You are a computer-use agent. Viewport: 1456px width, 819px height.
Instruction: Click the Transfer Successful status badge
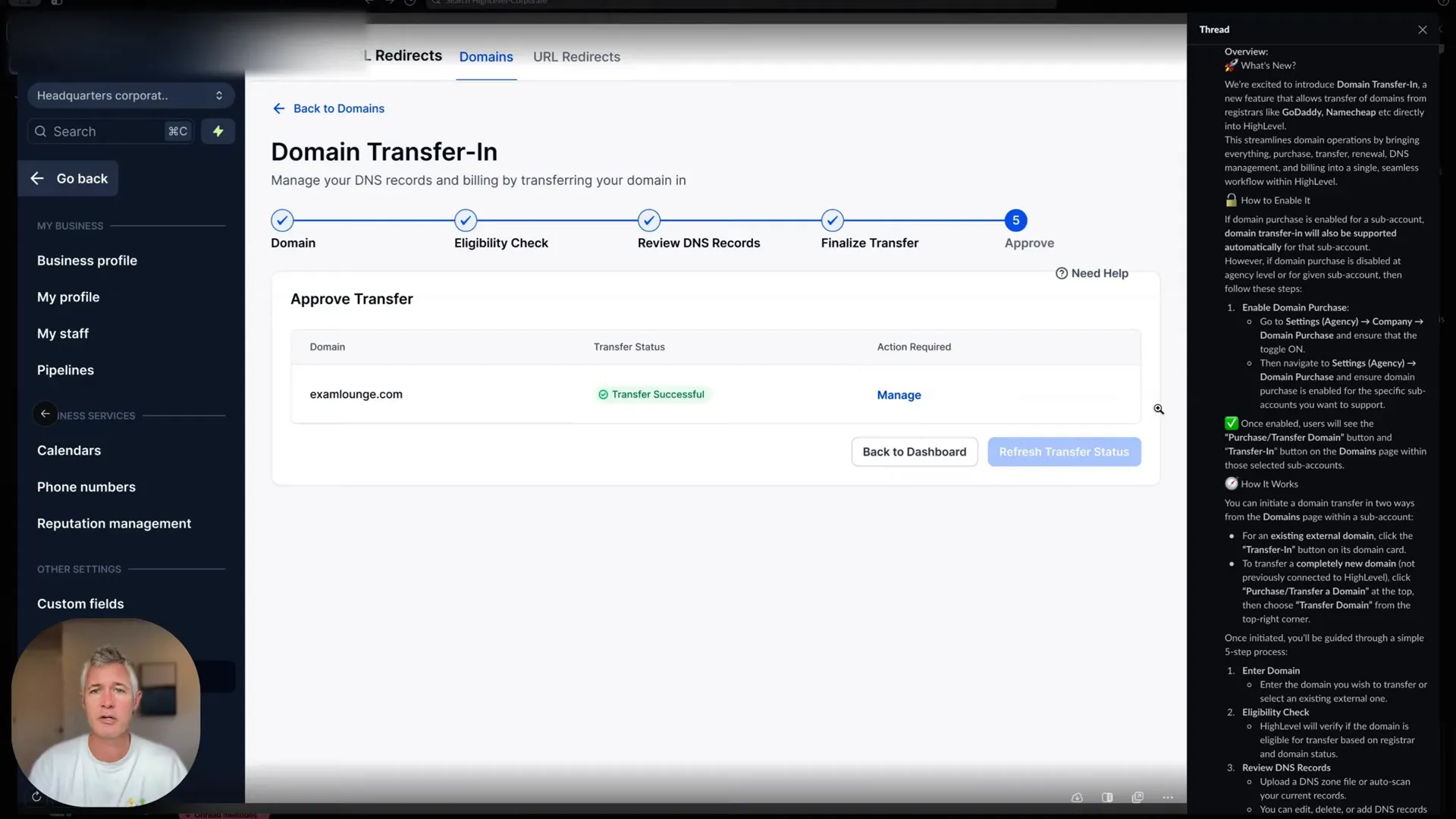(651, 394)
